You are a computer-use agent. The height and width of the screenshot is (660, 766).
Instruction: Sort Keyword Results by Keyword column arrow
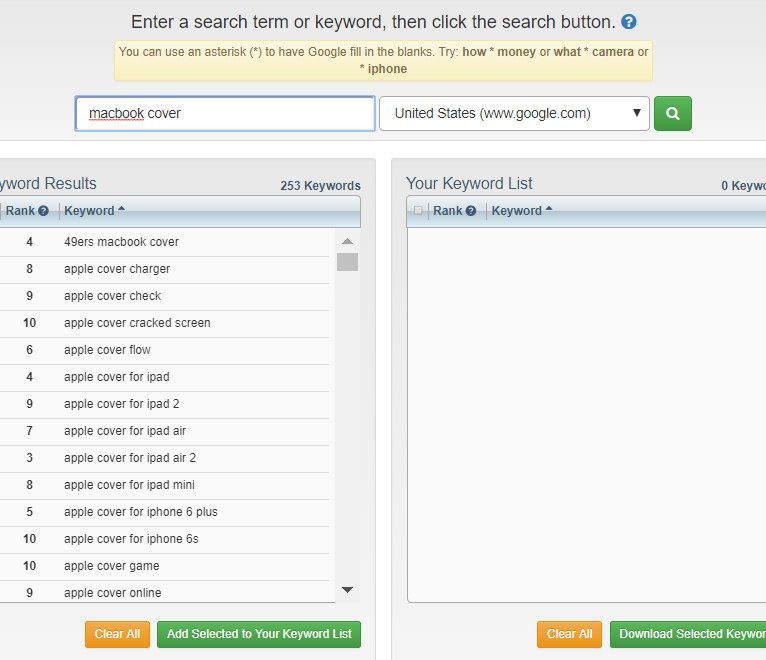coord(122,210)
